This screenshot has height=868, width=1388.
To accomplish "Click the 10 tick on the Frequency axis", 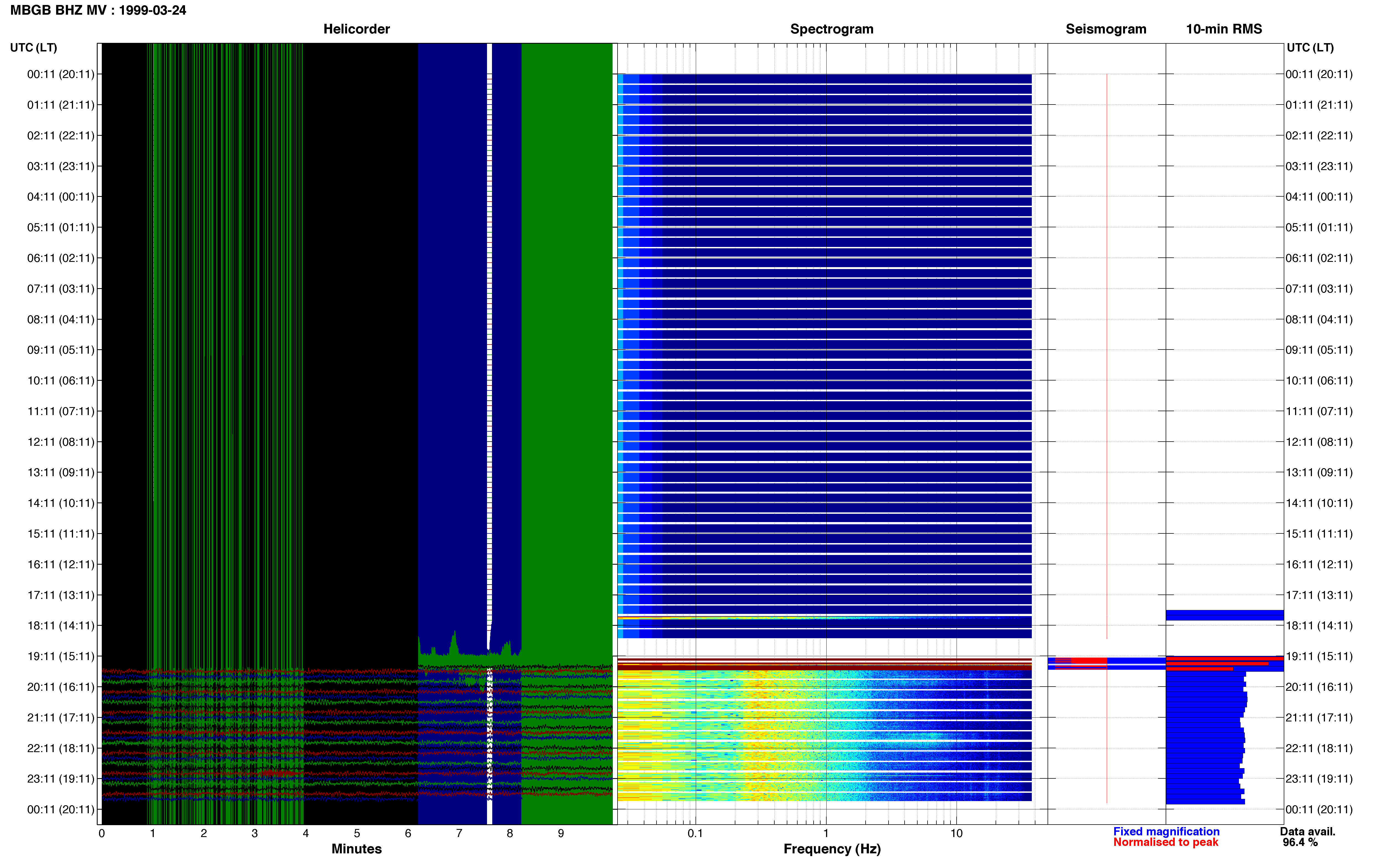I will pyautogui.click(x=956, y=833).
